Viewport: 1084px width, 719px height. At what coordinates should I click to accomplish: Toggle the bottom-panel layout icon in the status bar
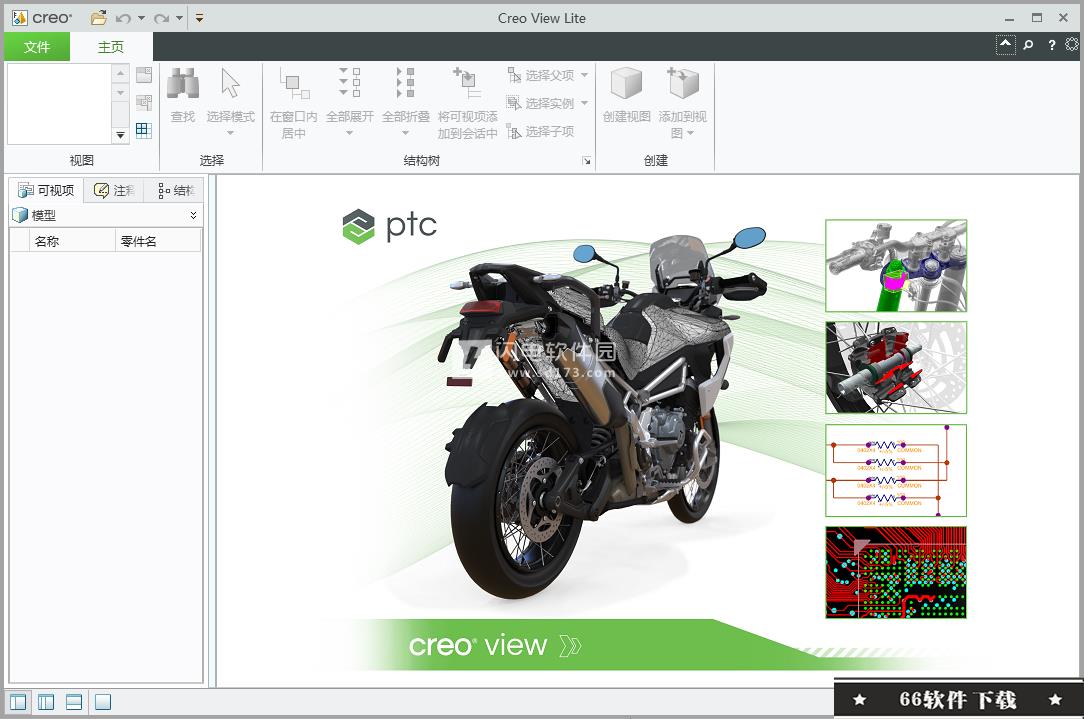74,702
